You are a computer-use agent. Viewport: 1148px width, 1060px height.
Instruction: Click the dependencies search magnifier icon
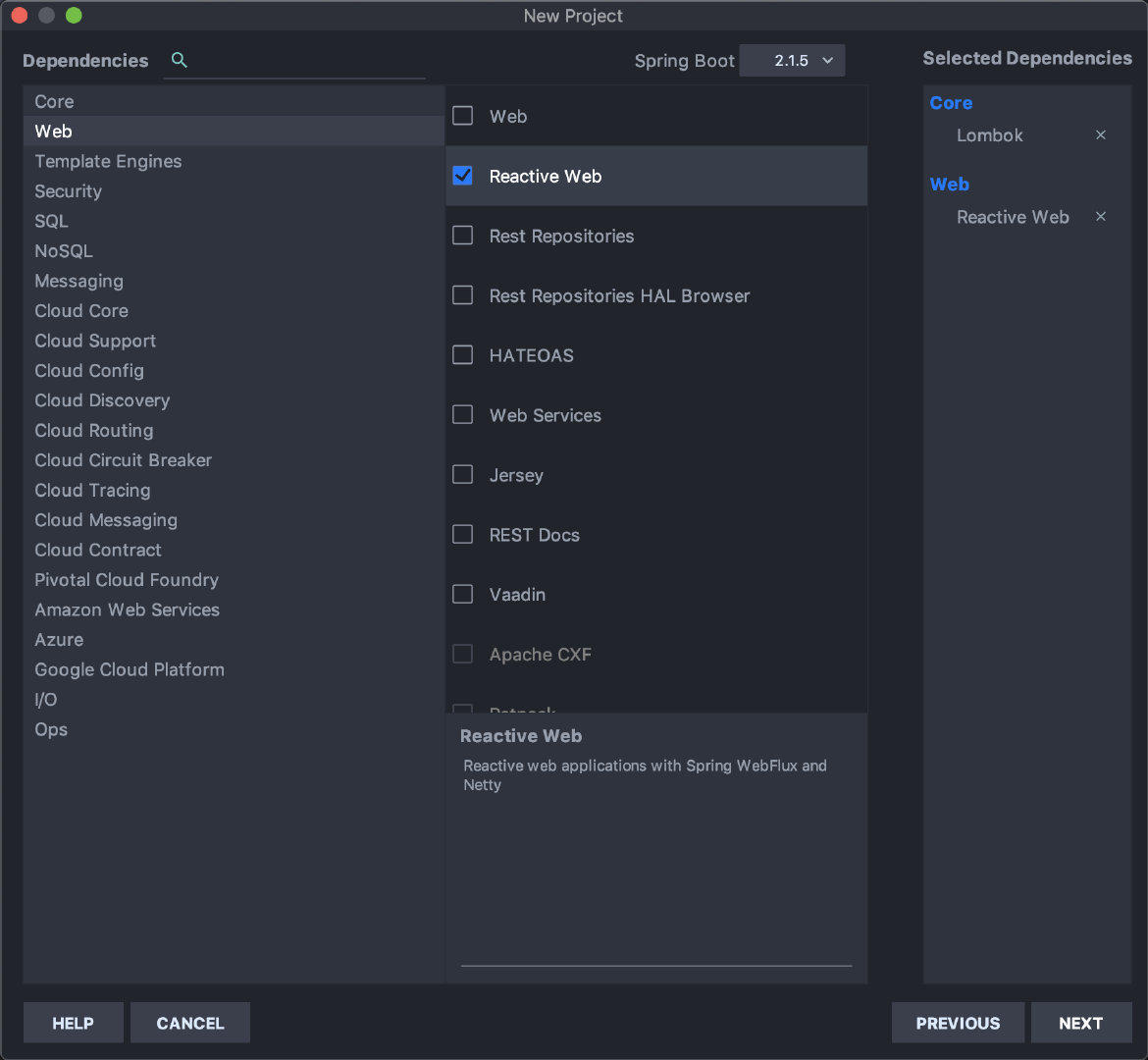pyautogui.click(x=180, y=60)
